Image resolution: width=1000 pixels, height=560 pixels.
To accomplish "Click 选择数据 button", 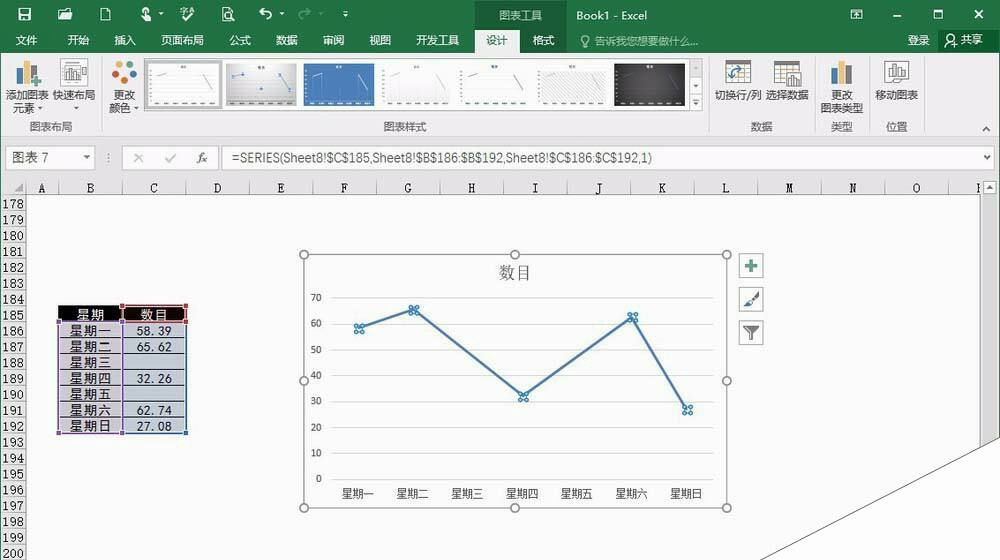I will point(787,80).
